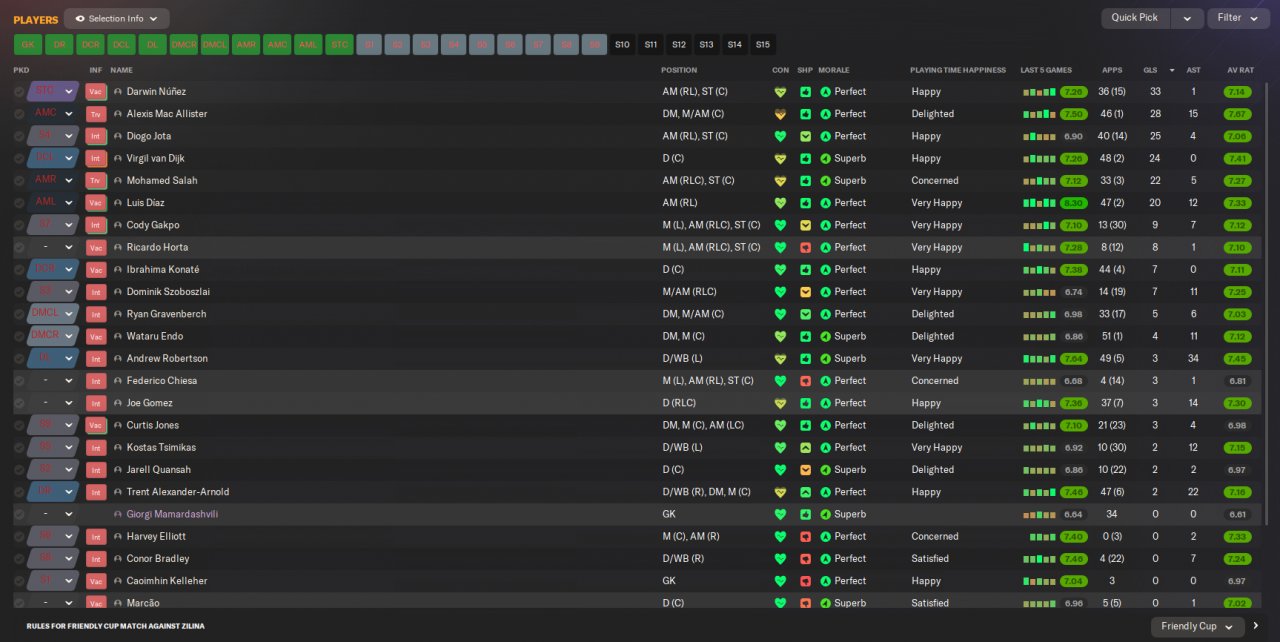Select the S15 substitute slot
1280x642 pixels.
click(x=763, y=44)
